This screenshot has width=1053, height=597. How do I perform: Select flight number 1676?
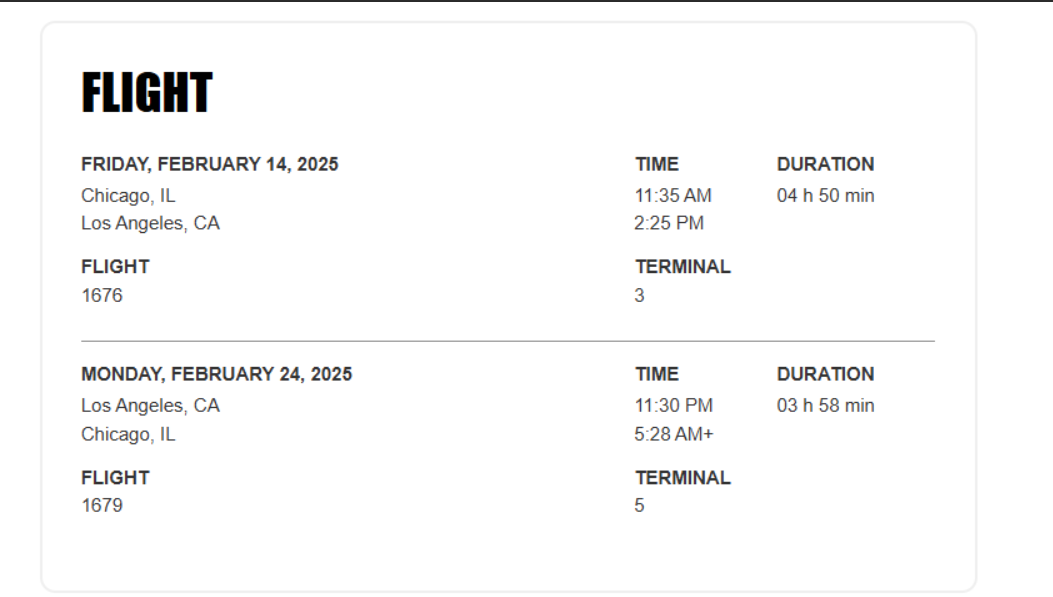[102, 295]
